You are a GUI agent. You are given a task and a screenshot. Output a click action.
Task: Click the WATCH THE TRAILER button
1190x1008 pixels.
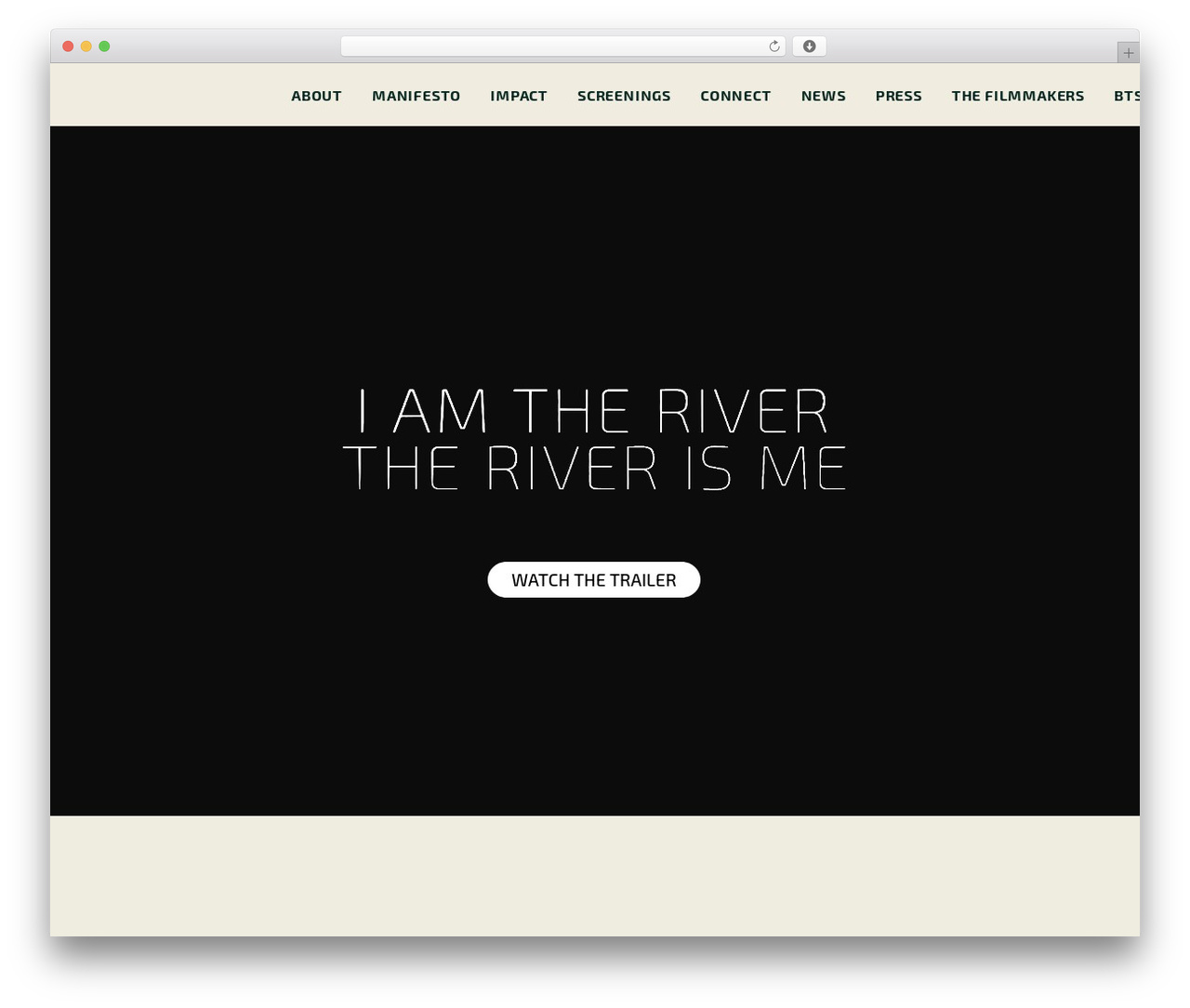pos(594,579)
